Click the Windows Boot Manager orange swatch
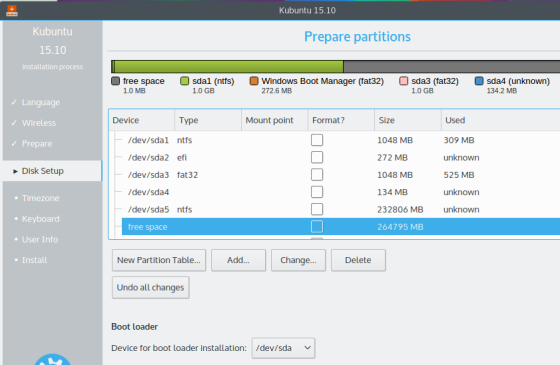The height and width of the screenshot is (365, 560). click(254, 81)
